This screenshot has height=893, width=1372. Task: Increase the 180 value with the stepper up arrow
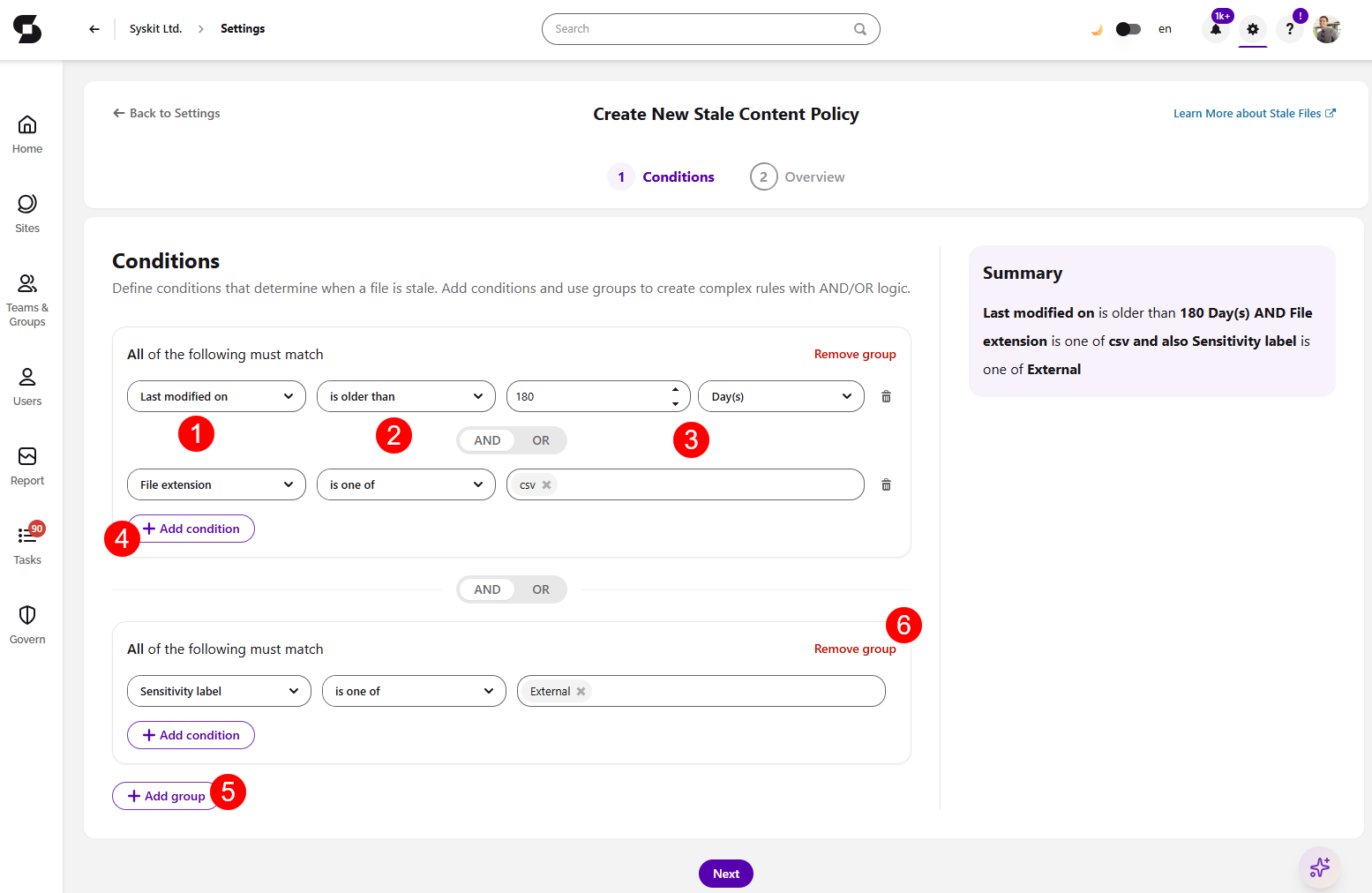click(x=675, y=389)
